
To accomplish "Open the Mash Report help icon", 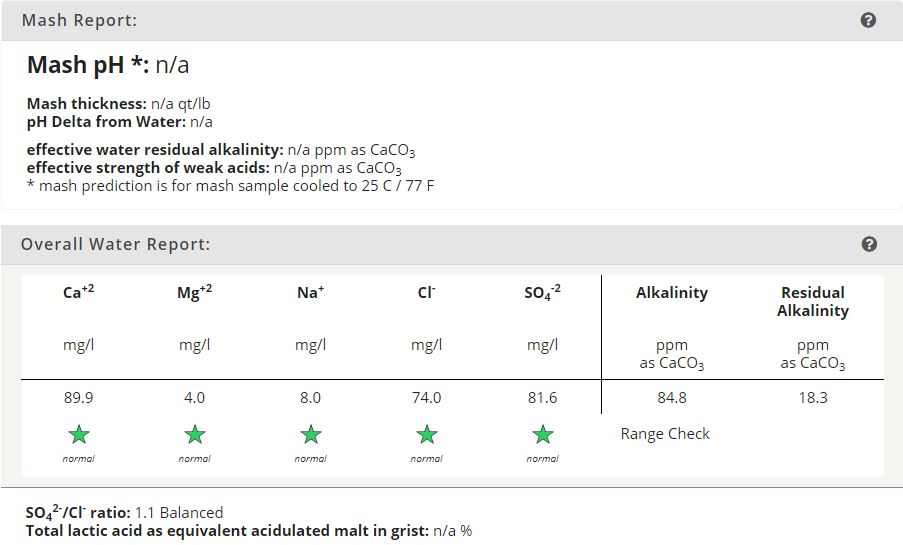I will [x=868, y=20].
